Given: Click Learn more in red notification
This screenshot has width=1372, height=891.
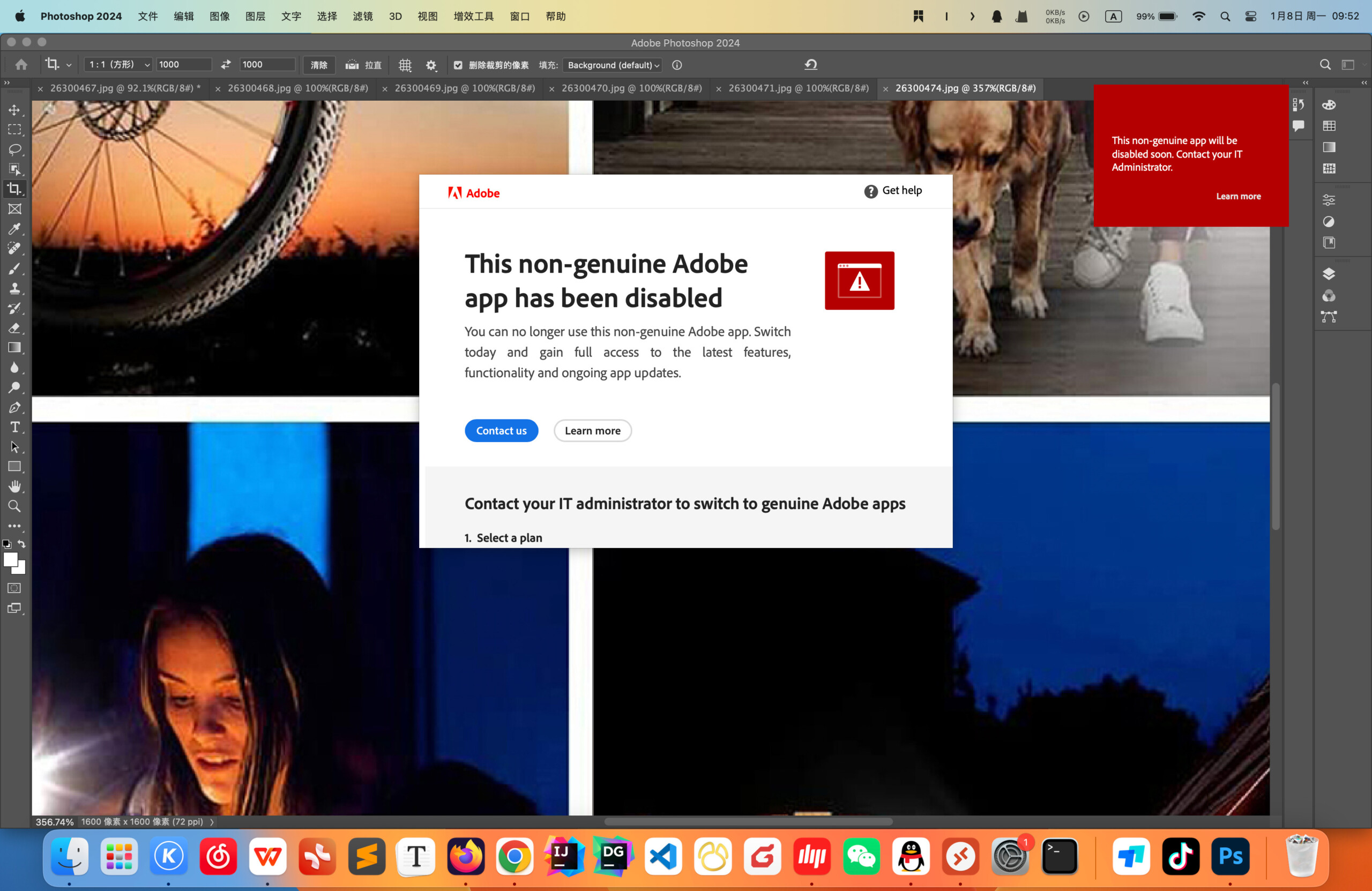Looking at the screenshot, I should [x=1238, y=197].
